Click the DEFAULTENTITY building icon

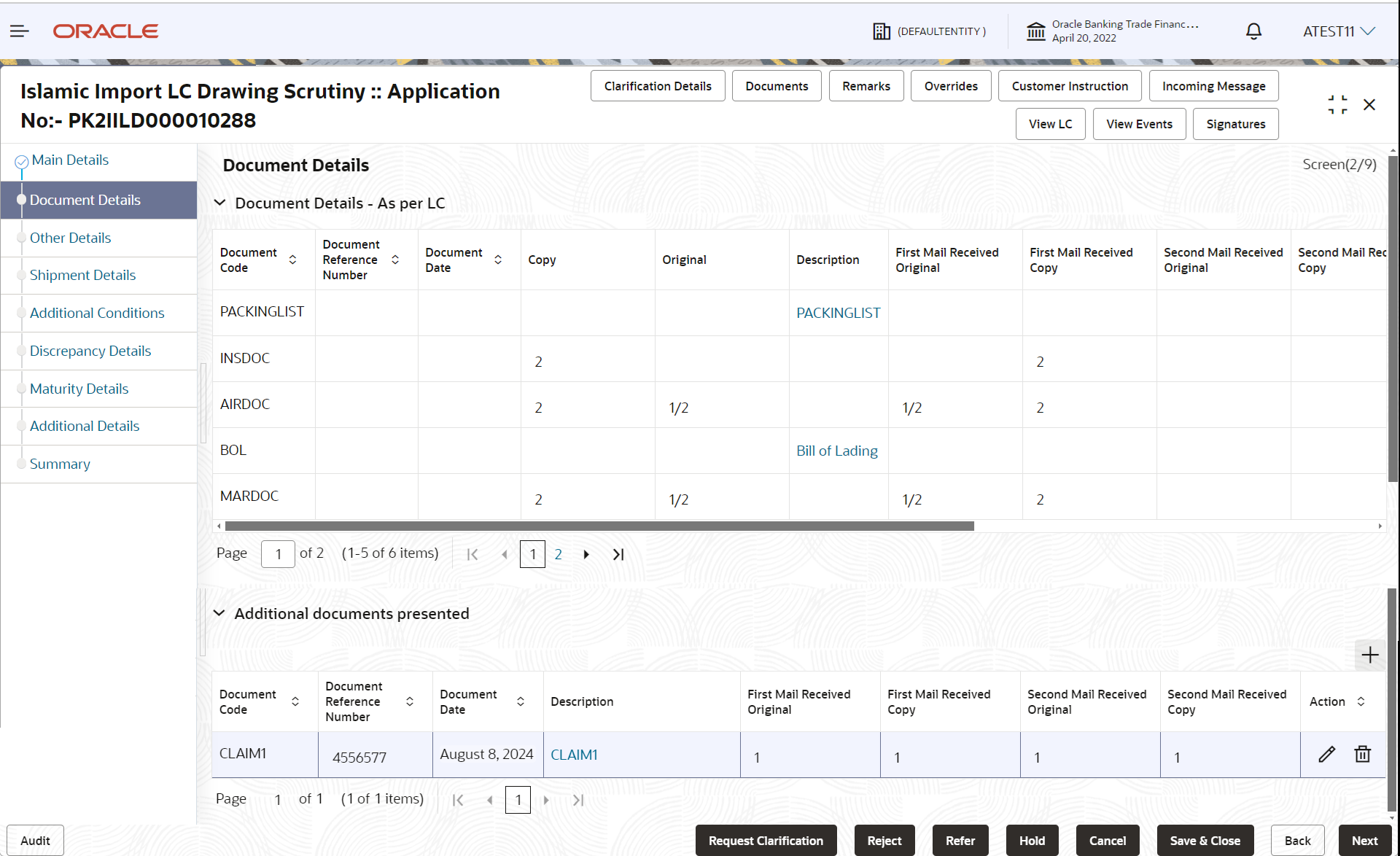[x=882, y=31]
